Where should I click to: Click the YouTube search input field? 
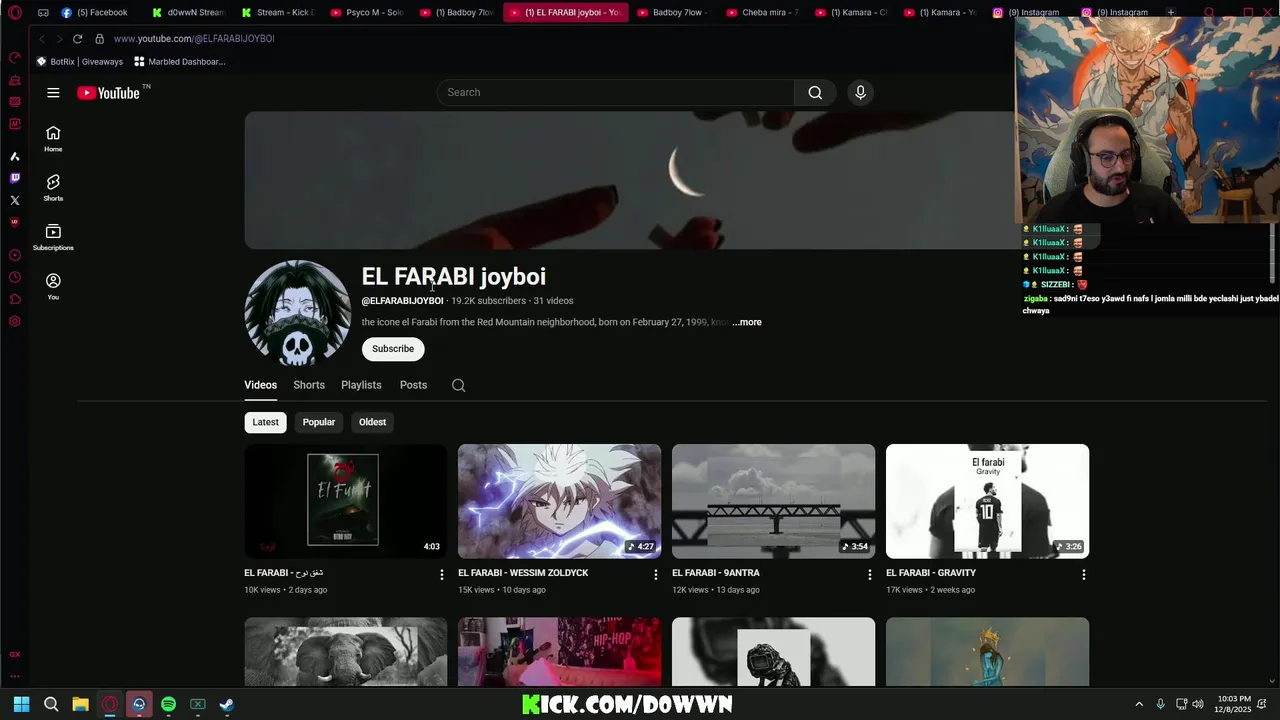615,92
